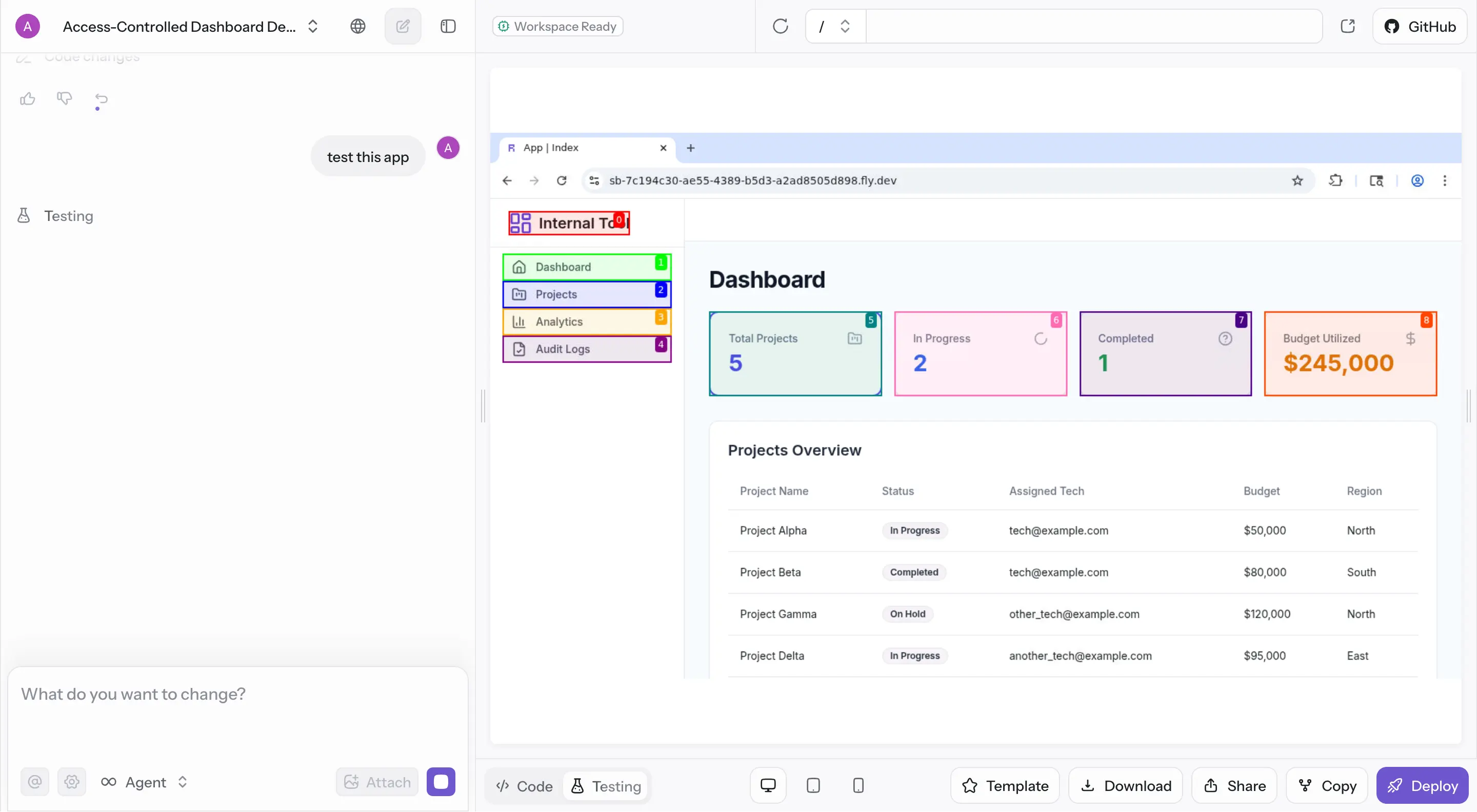Image resolution: width=1477 pixels, height=812 pixels.
Task: Open preview in new window icon
Action: [1347, 26]
